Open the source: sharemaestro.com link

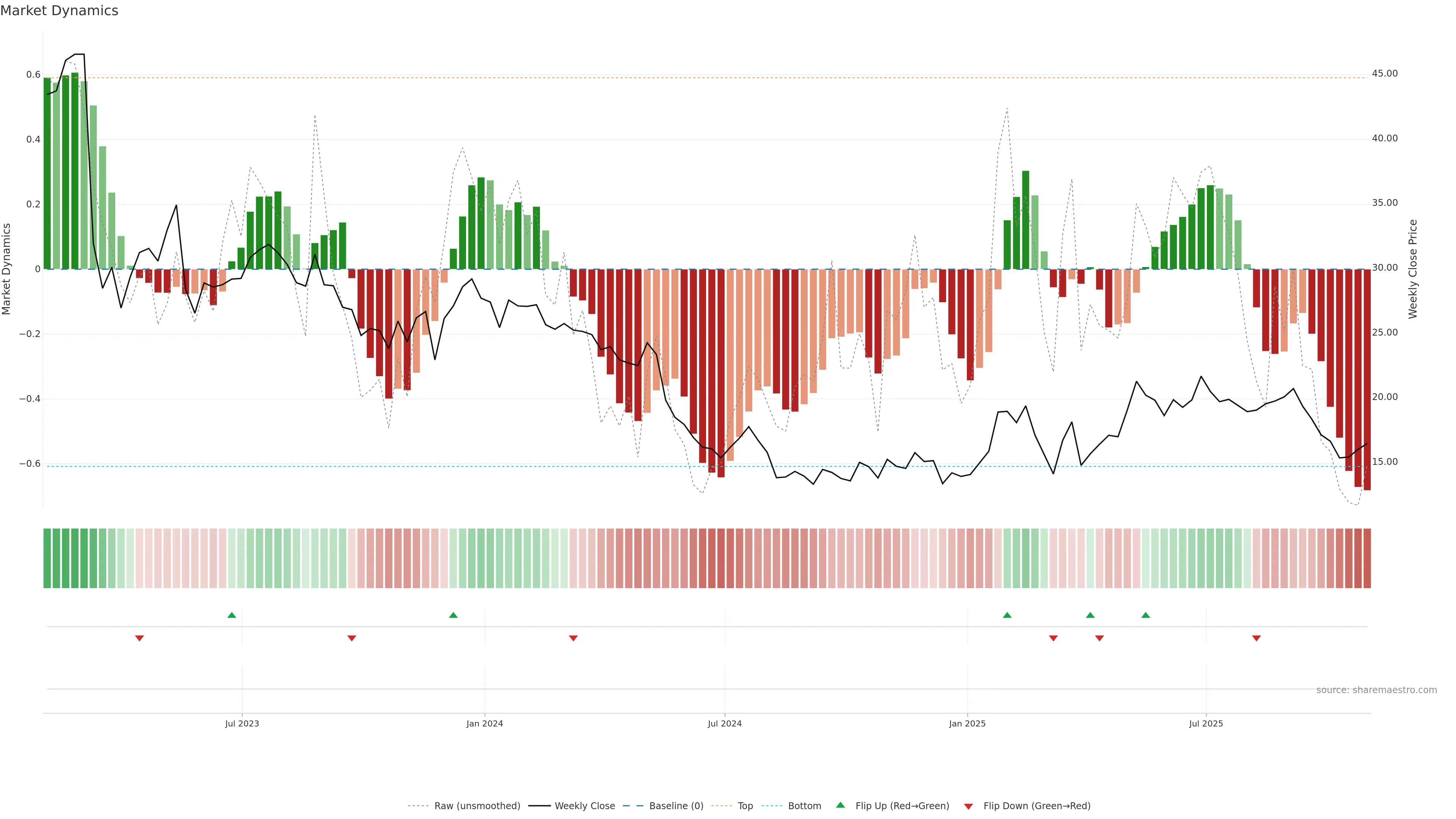tap(1376, 690)
